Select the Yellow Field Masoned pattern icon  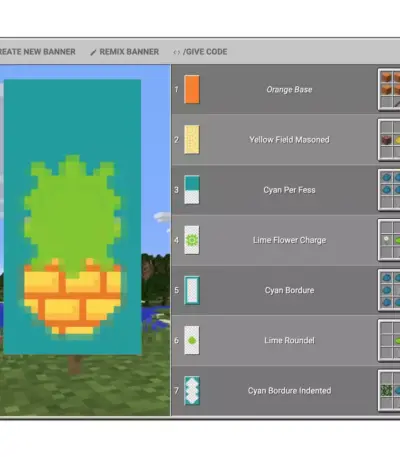[x=192, y=139]
